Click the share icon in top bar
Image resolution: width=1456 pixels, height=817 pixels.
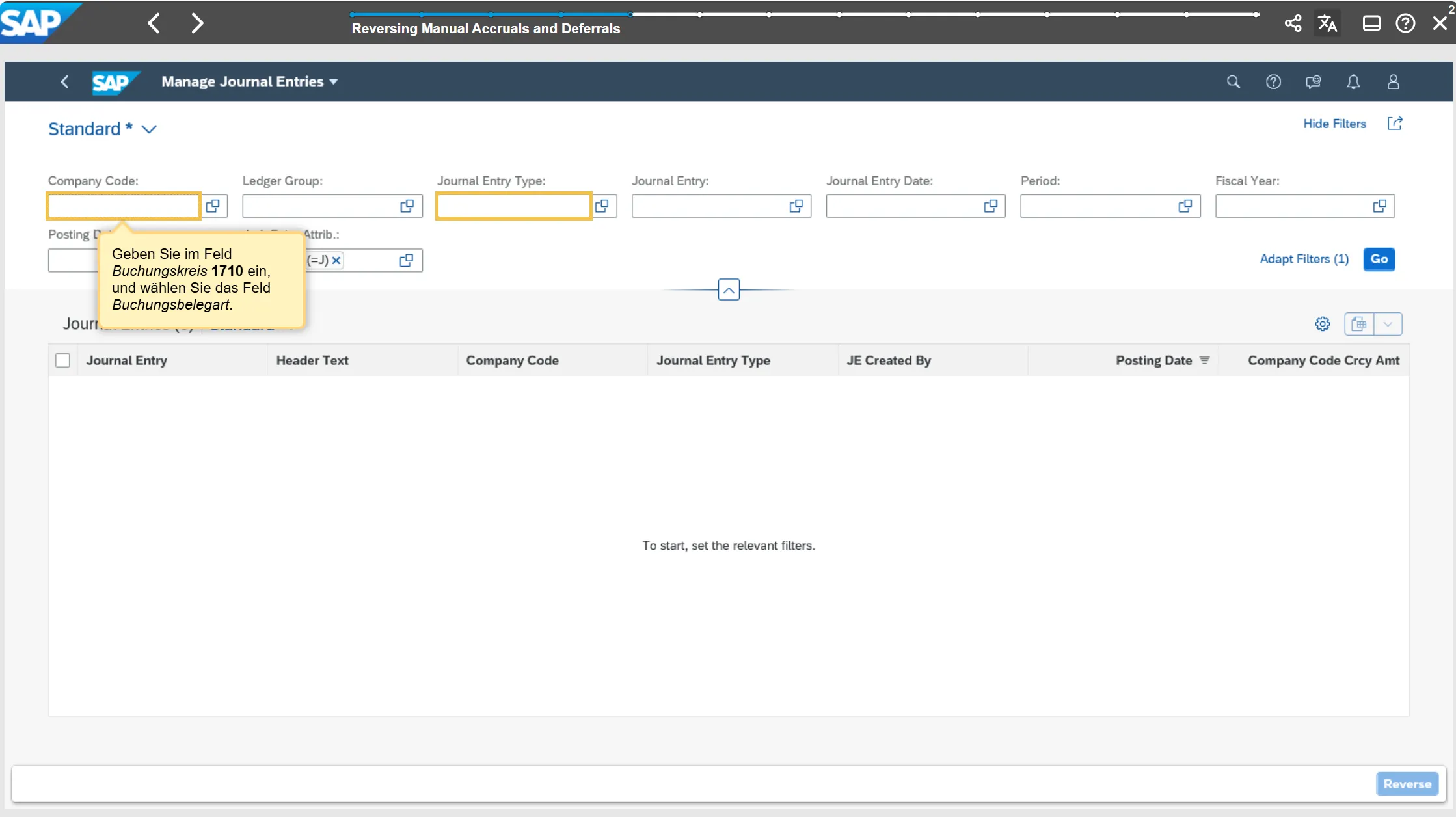(x=1293, y=23)
